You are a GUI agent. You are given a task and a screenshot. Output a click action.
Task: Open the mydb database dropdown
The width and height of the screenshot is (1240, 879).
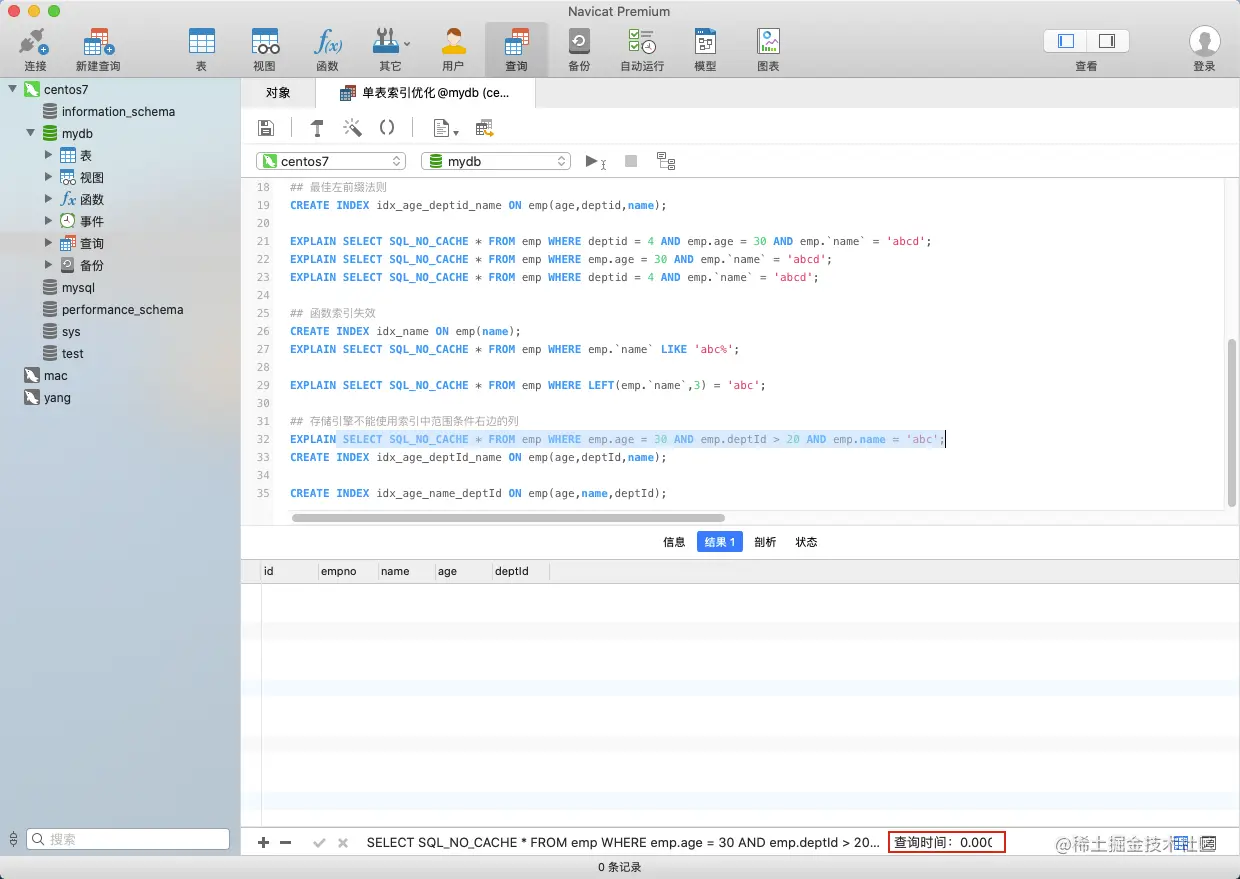click(x=496, y=161)
